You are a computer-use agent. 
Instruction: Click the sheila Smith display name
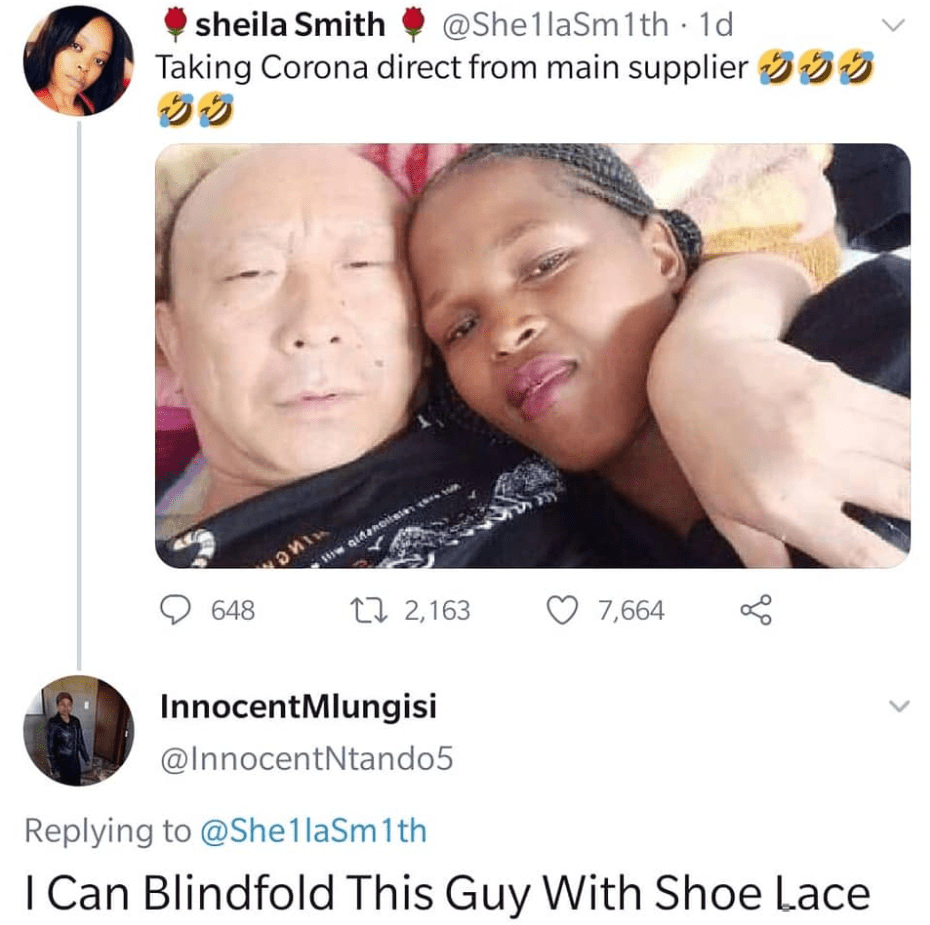pyautogui.click(x=290, y=24)
